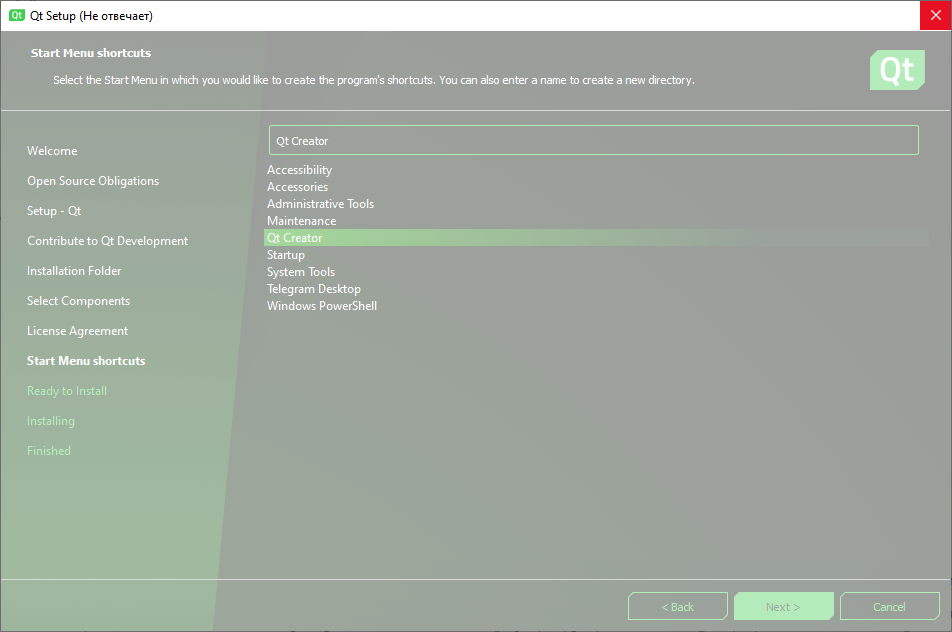Select Accessibility in the folder list
952x632 pixels.
(x=299, y=170)
